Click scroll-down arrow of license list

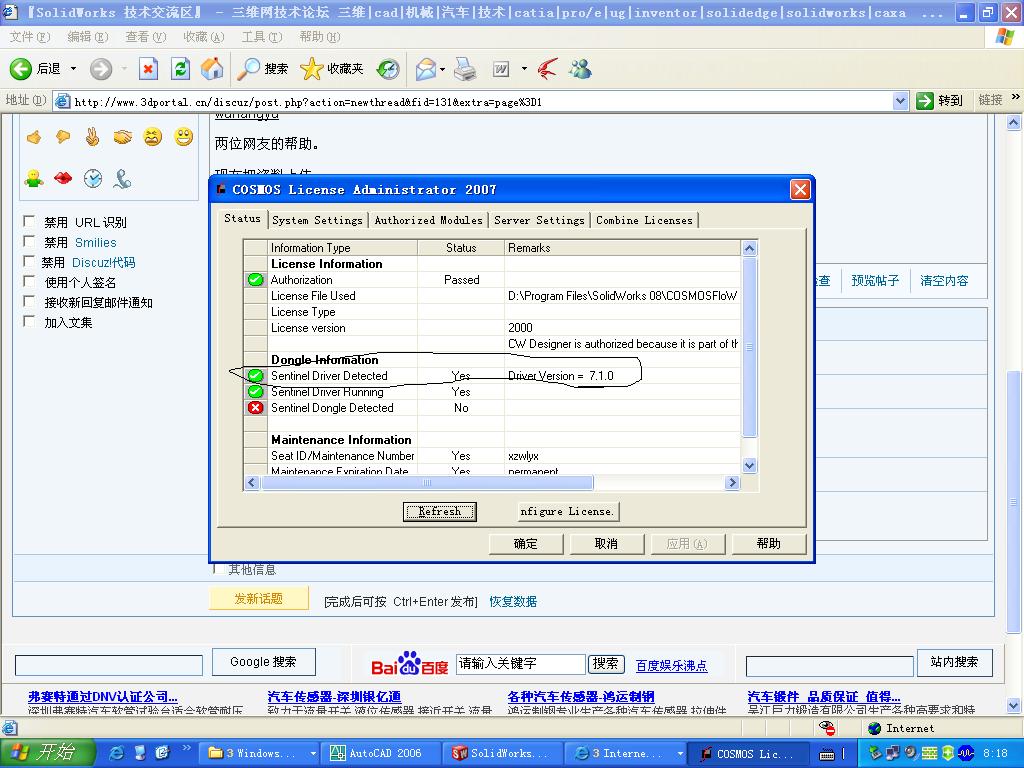(749, 466)
